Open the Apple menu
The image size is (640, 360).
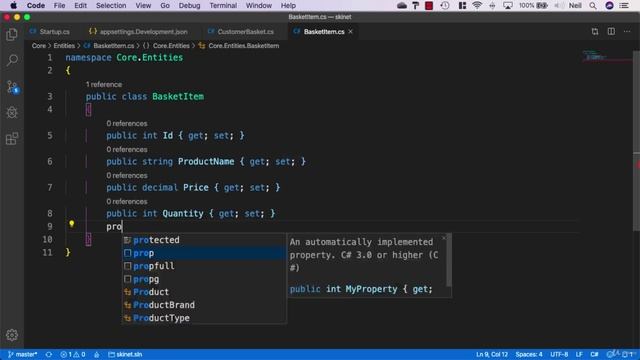tap(13, 5)
